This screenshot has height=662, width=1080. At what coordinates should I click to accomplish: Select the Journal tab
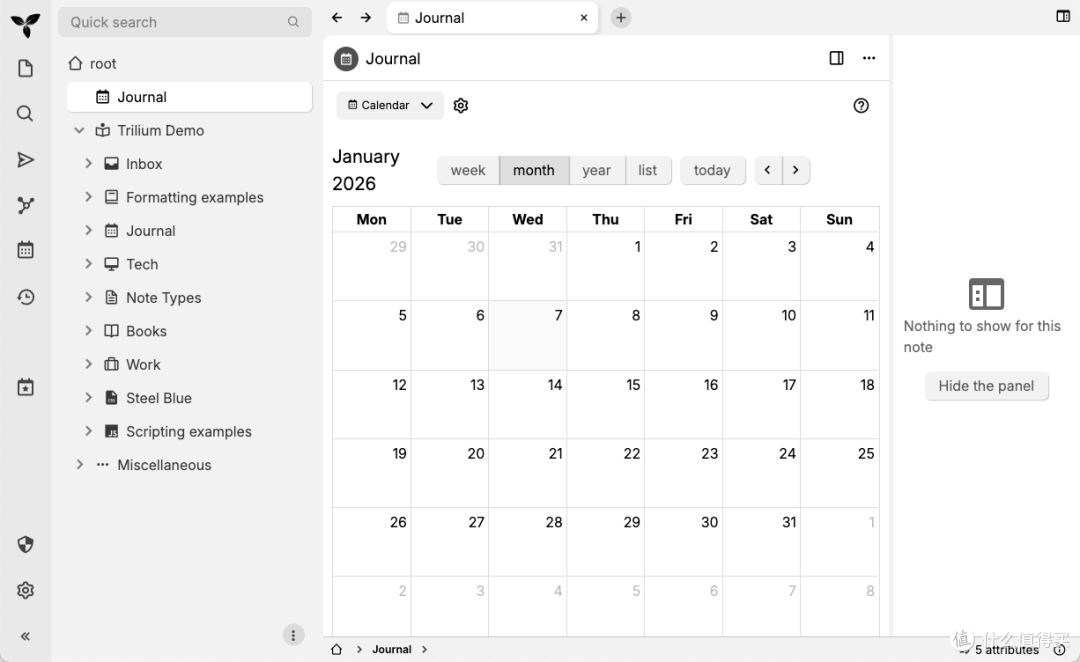[492, 18]
